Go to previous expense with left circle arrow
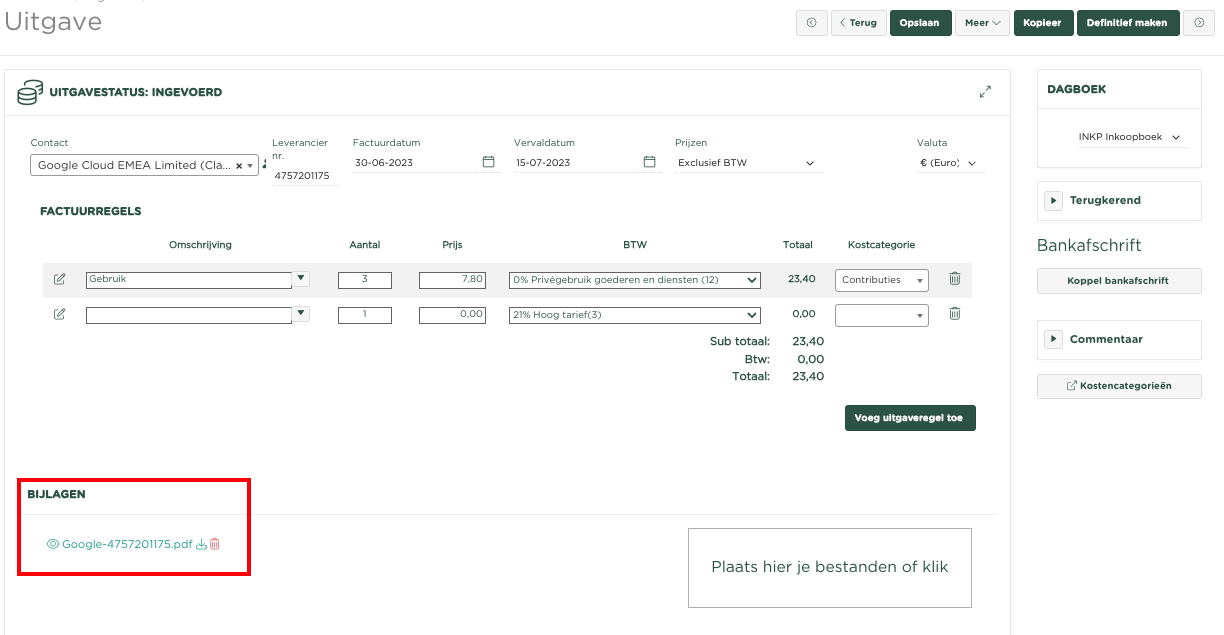This screenshot has height=635, width=1224. coord(811,23)
